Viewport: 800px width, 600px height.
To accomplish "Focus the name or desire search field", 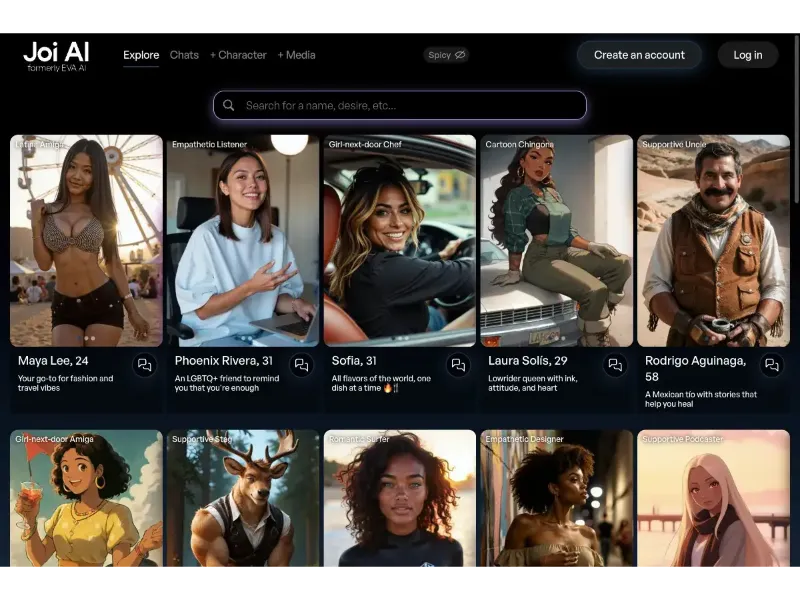I will (410, 105).
